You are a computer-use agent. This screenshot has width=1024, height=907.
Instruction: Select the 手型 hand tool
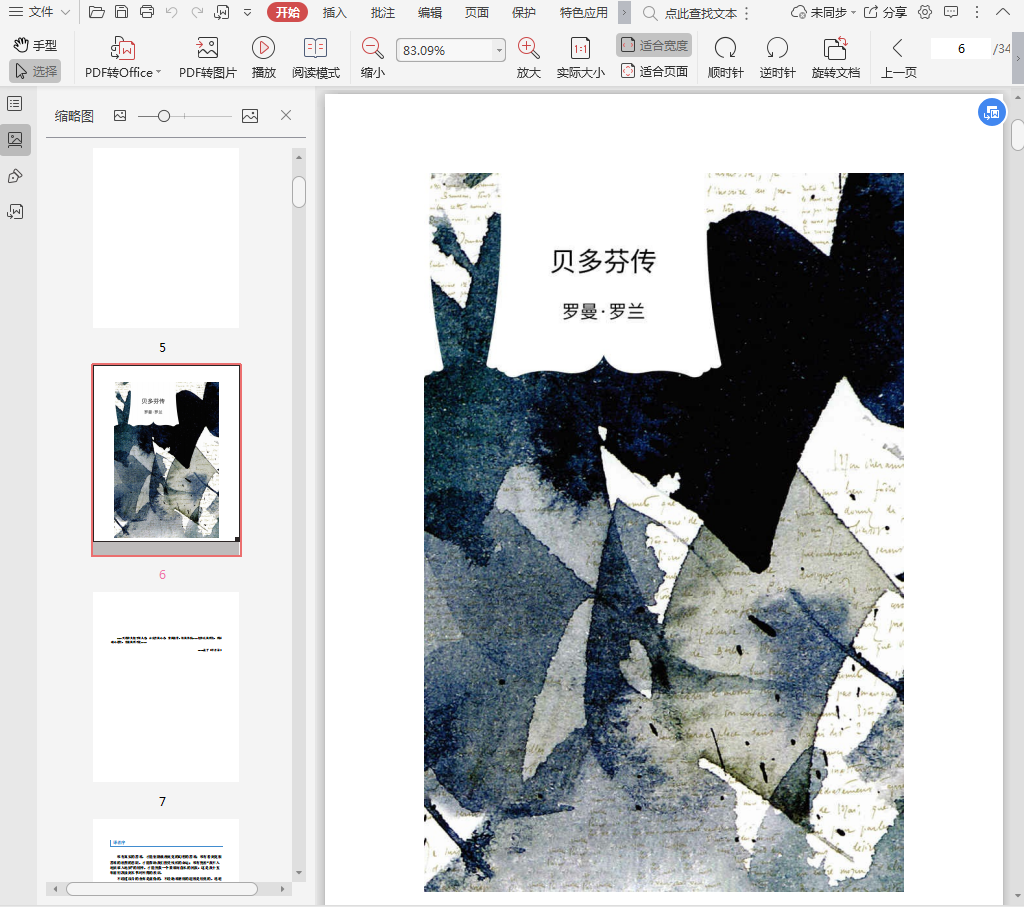(35, 45)
